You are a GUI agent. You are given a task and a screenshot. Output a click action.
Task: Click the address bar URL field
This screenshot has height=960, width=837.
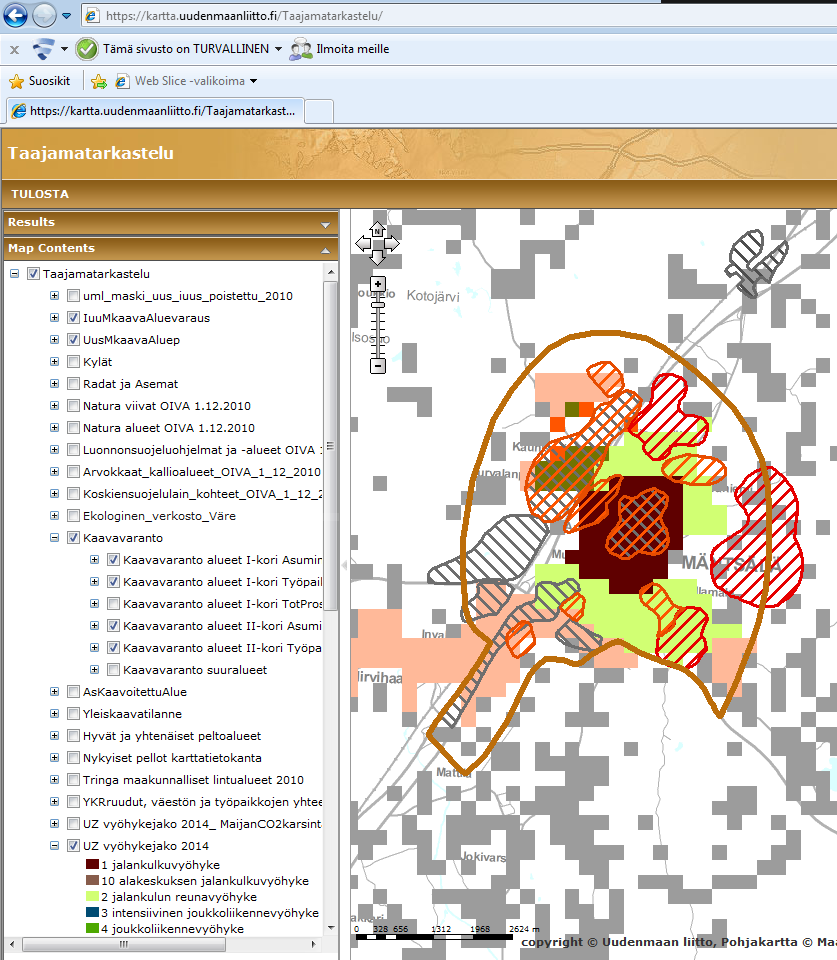tap(459, 16)
